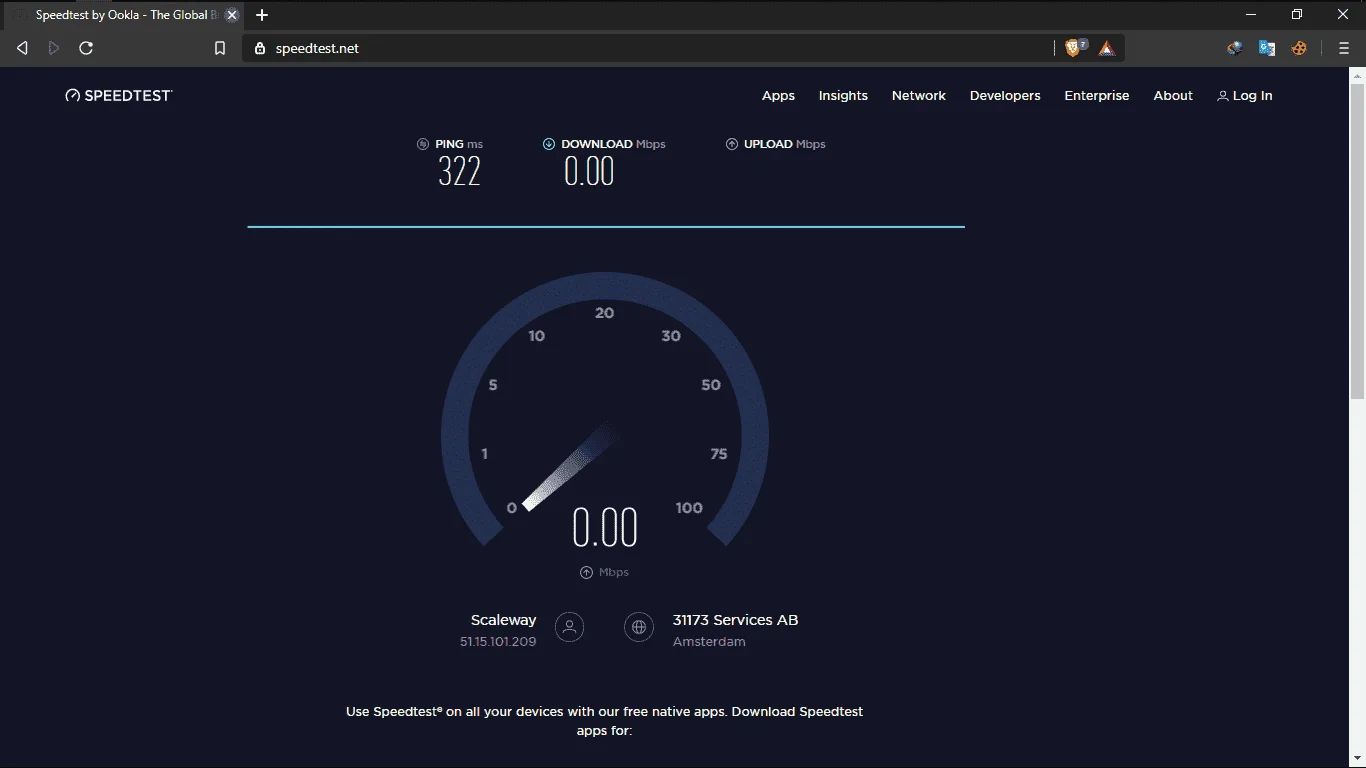1366x768 pixels.
Task: Click the "Use Speedtest on all your devices" text
Action: 604,721
